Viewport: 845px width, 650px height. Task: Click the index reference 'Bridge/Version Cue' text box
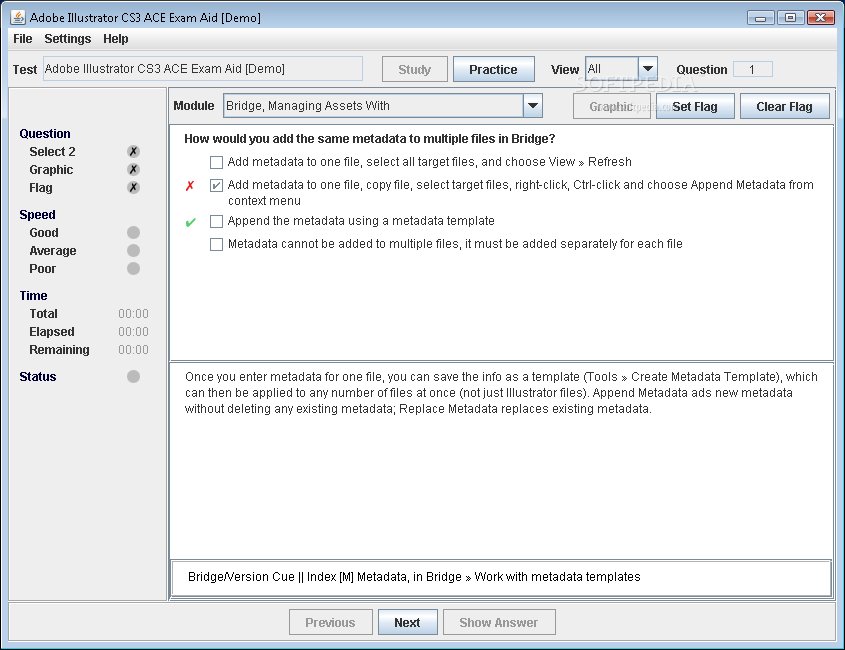(501, 577)
